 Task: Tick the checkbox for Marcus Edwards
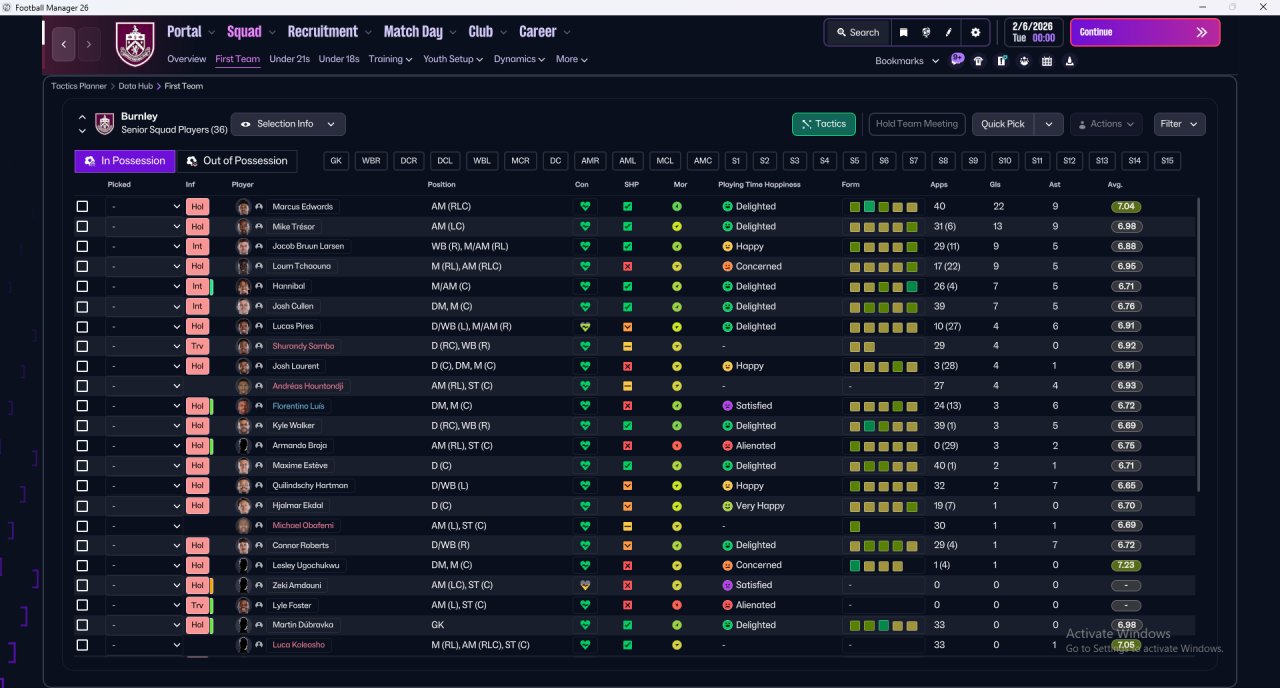pos(82,207)
